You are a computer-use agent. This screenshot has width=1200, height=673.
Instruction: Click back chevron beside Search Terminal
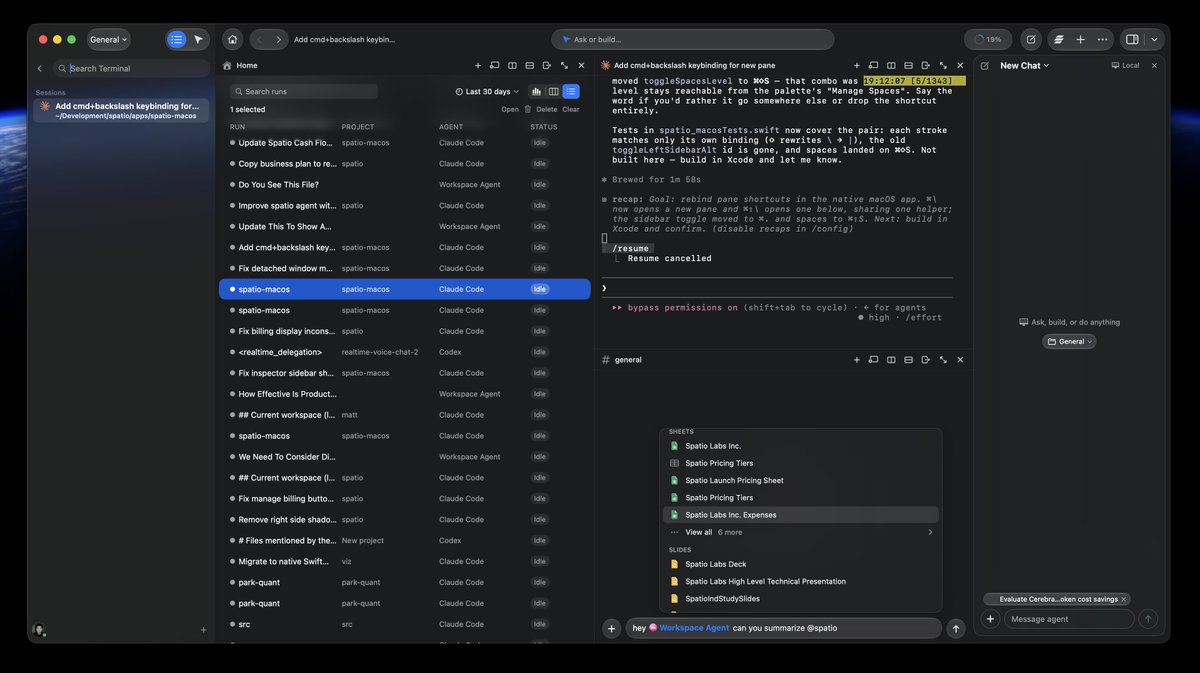tap(40, 69)
